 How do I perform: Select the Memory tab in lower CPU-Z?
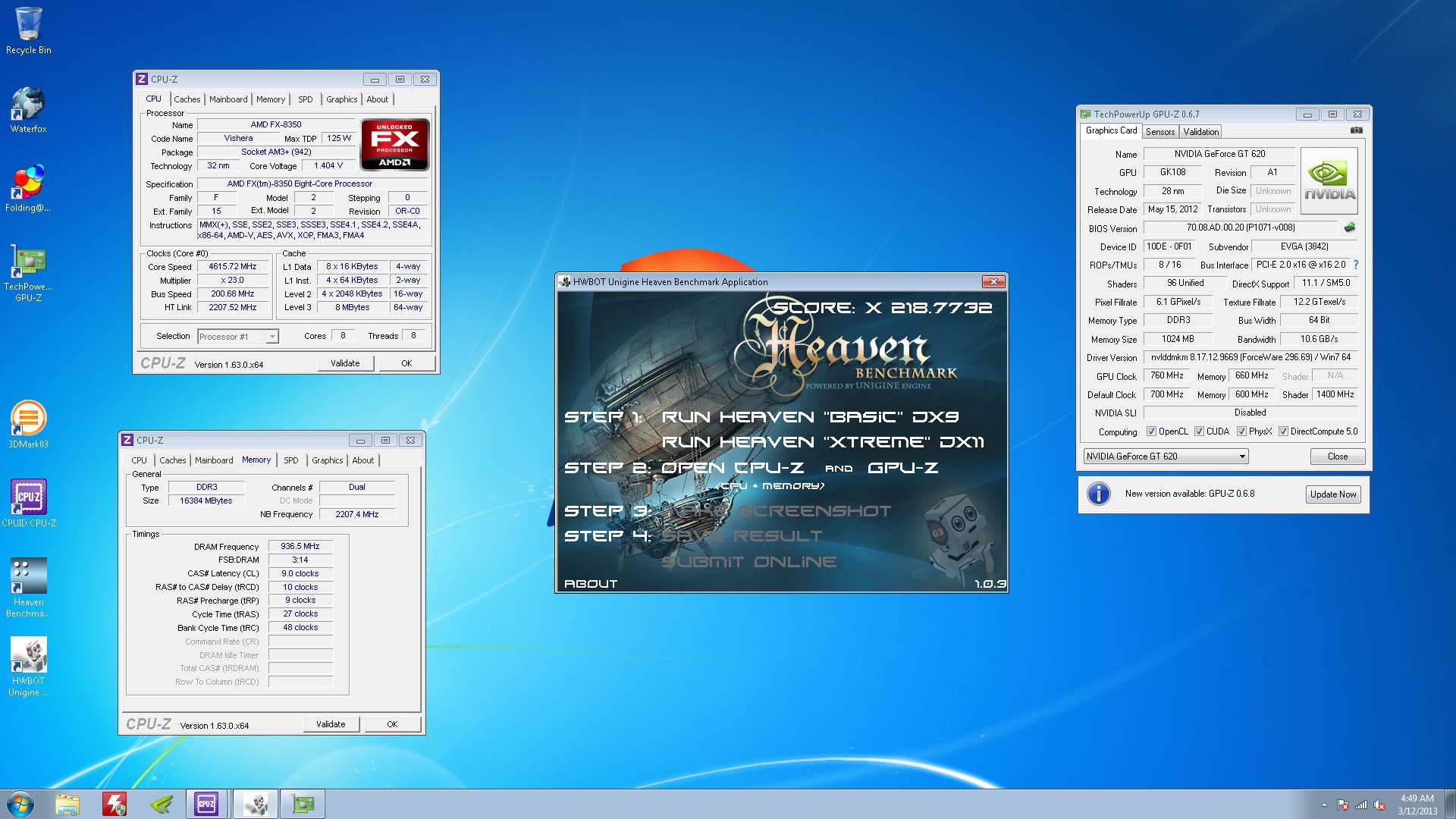(256, 460)
